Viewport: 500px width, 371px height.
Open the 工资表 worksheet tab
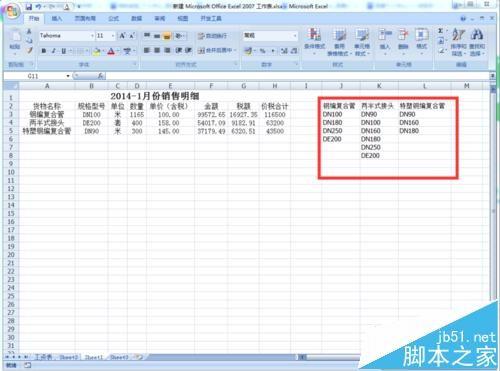[x=43, y=357]
